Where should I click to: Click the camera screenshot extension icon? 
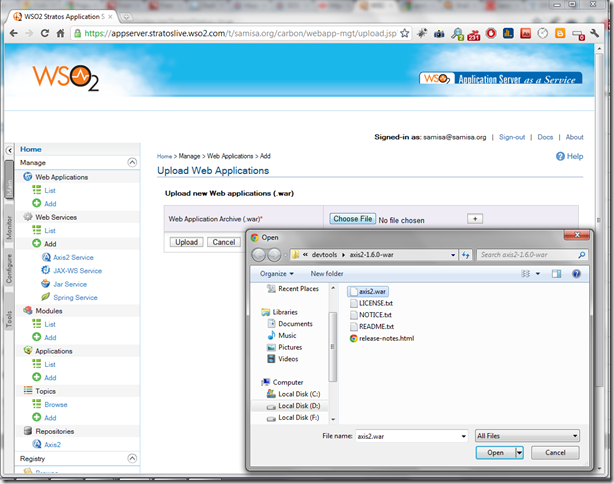[x=439, y=34]
